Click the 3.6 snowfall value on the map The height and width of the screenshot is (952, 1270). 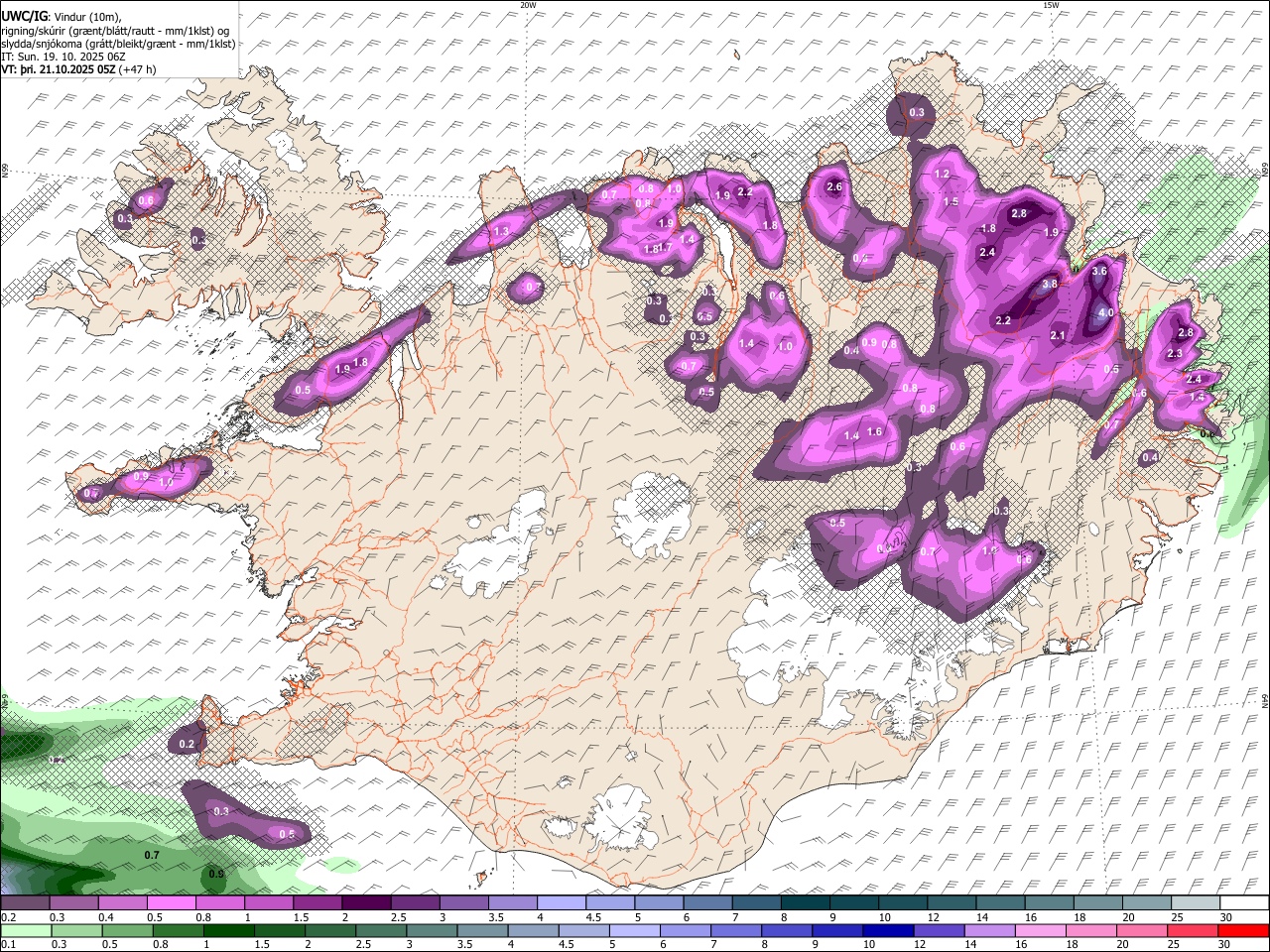coord(1099,271)
